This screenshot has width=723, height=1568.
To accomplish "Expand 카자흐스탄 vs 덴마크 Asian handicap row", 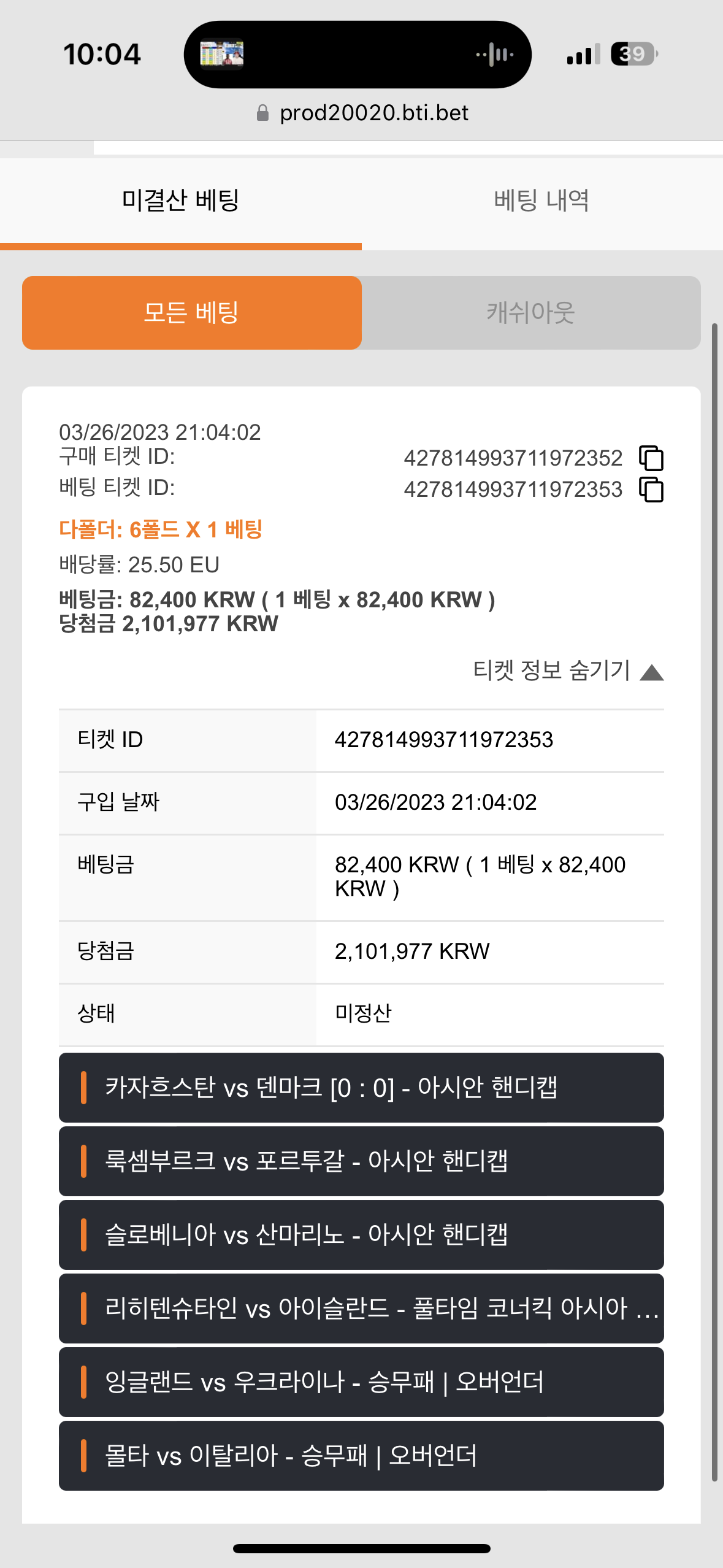I will pos(361,1088).
